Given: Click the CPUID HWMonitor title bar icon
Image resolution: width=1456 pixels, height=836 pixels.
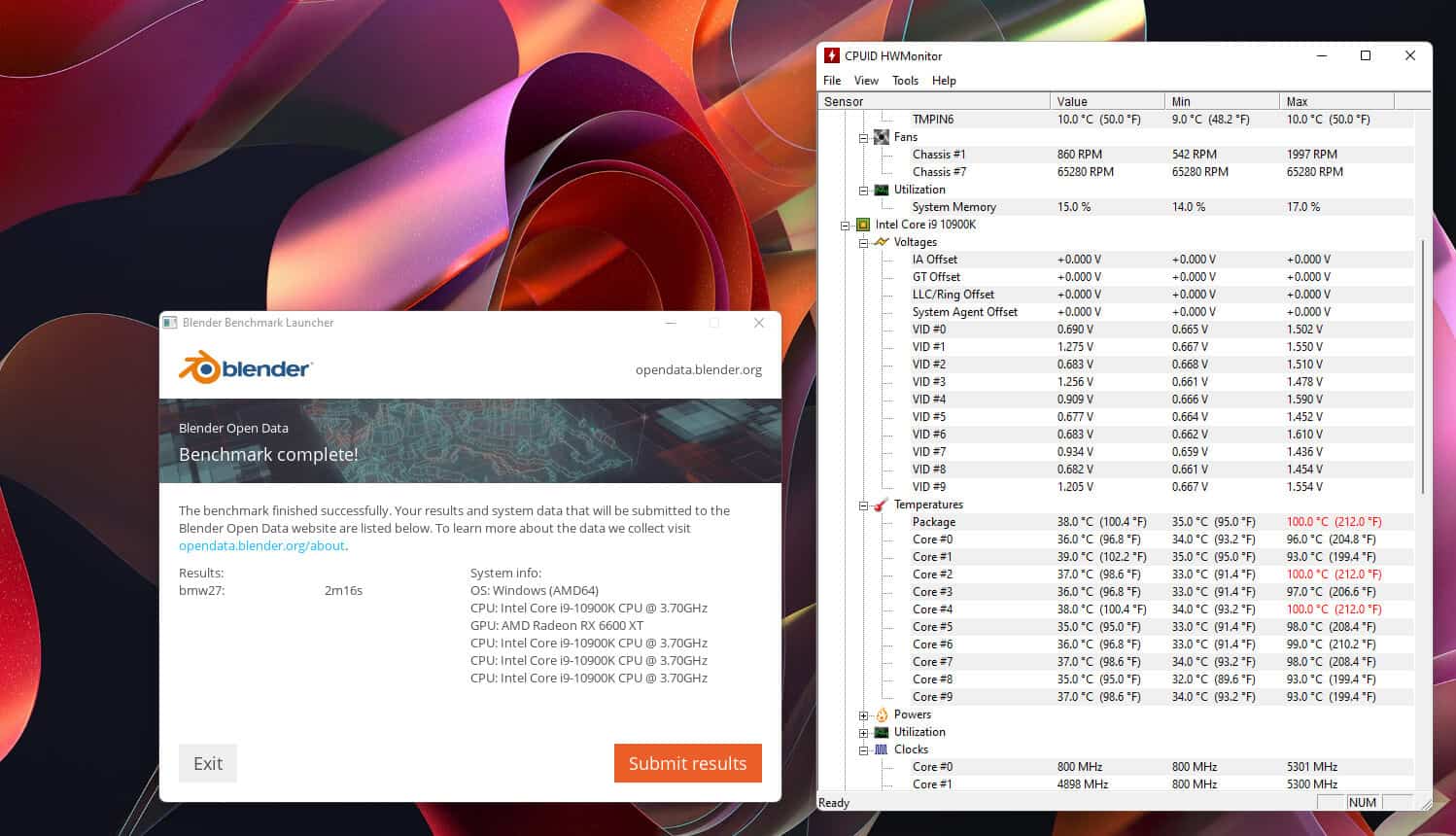Looking at the screenshot, I should click(832, 55).
